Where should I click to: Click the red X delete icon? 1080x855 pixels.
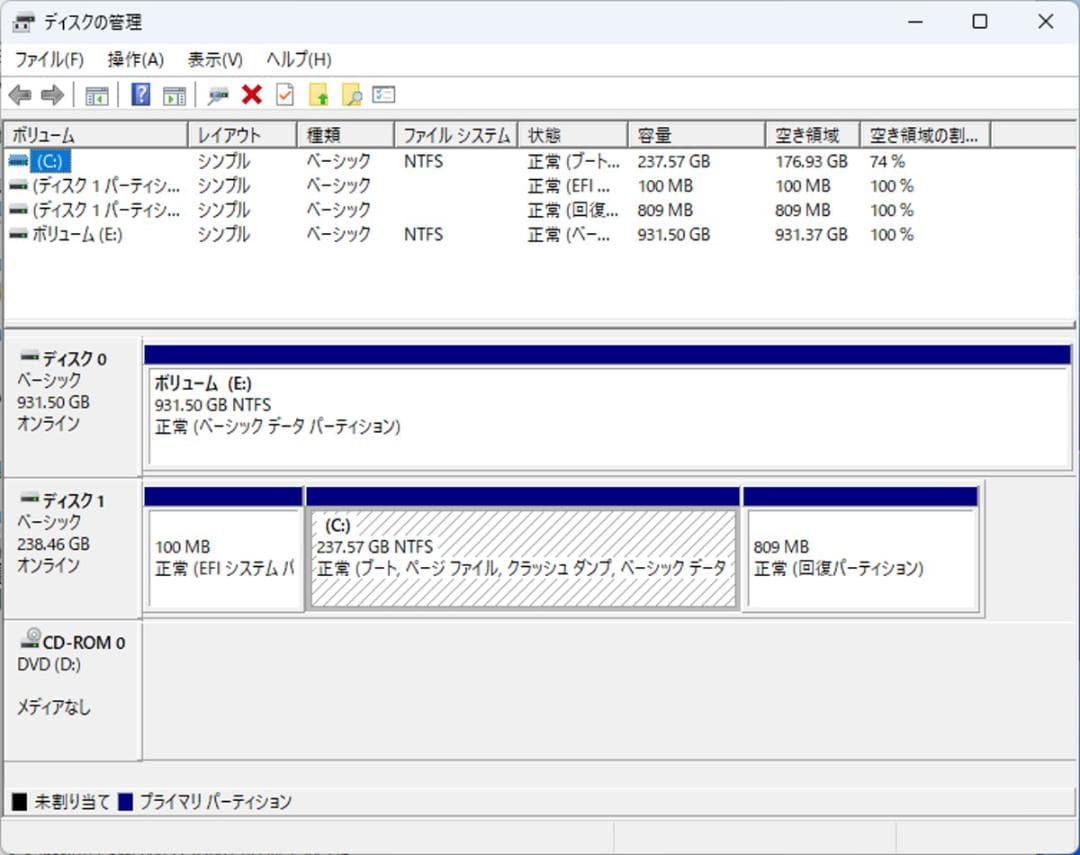coord(250,95)
